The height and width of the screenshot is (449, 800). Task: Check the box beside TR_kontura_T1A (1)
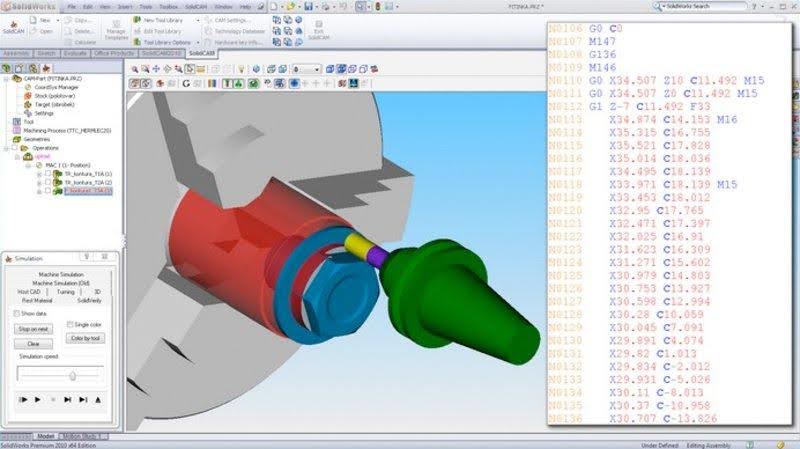47,173
